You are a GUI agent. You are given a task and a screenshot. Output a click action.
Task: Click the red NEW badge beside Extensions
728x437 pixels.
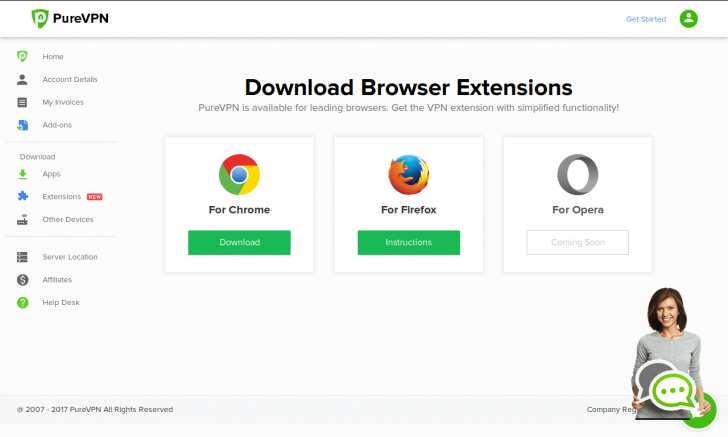pyautogui.click(x=95, y=197)
